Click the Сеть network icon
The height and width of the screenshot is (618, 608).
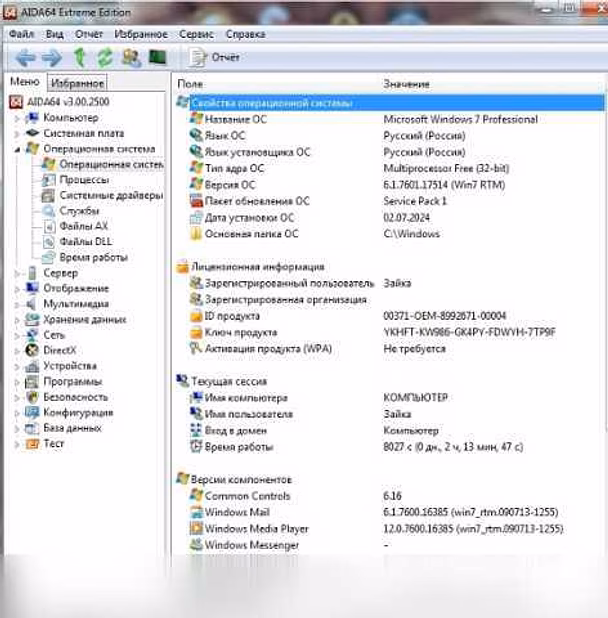tap(32, 335)
